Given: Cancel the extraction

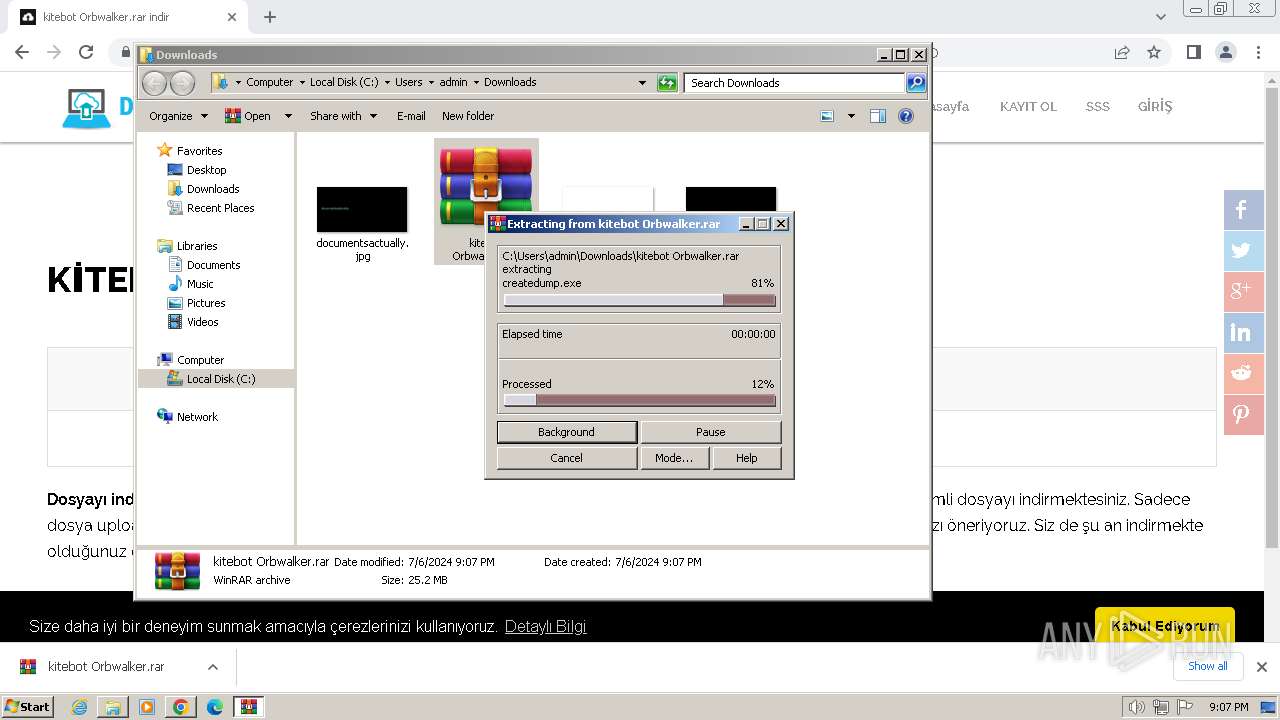Looking at the screenshot, I should [x=566, y=458].
